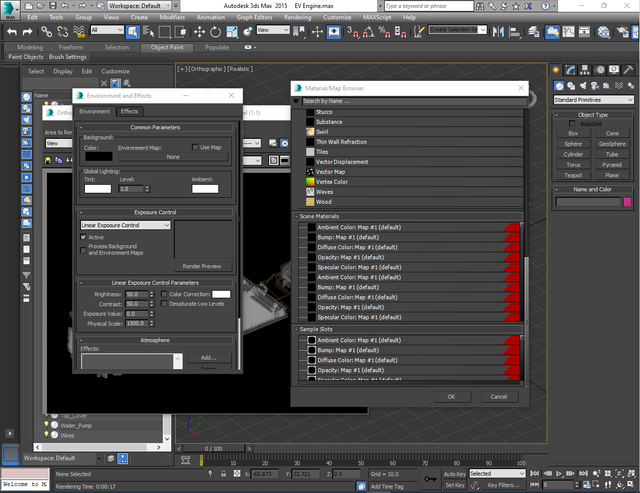Open the Create panel tab icon
The width and height of the screenshot is (640, 493).
(556, 70)
